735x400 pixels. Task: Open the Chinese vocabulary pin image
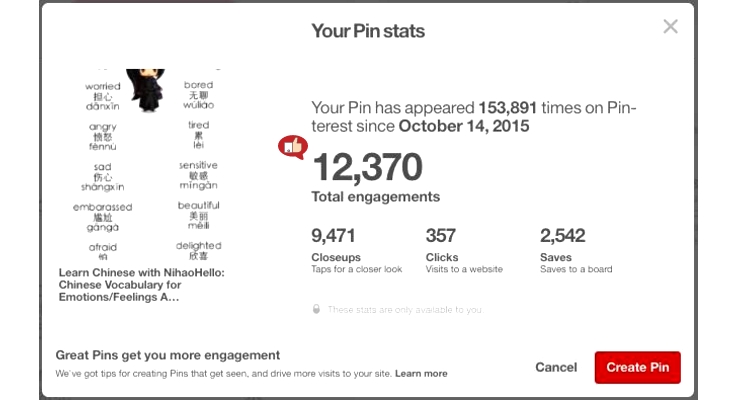click(149, 165)
